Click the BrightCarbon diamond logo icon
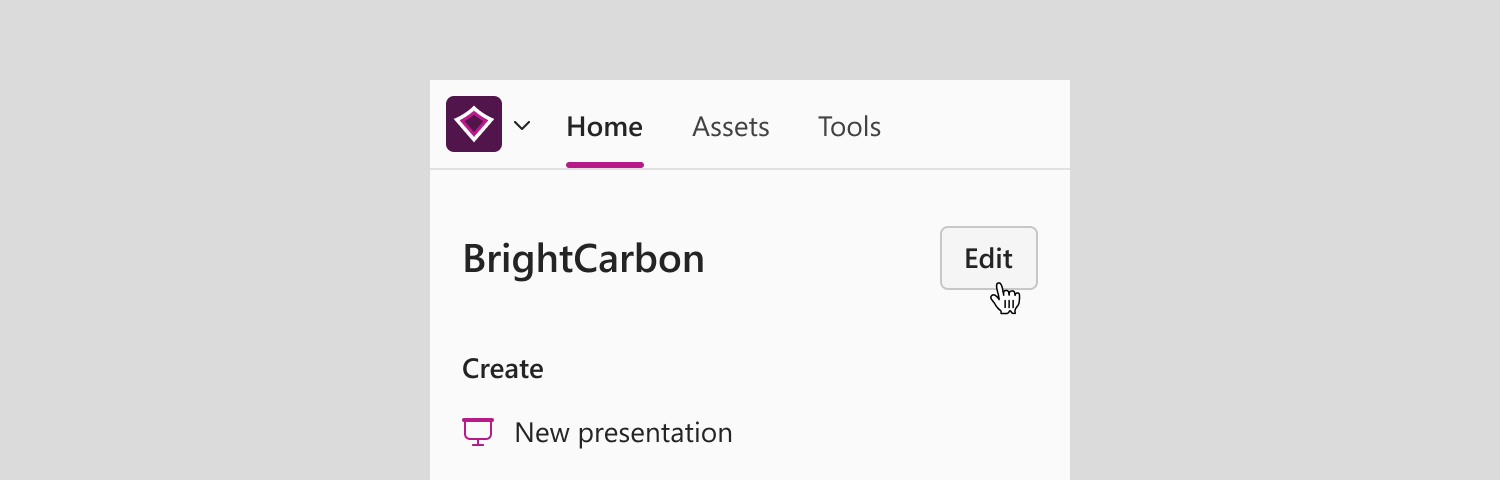 tap(474, 124)
